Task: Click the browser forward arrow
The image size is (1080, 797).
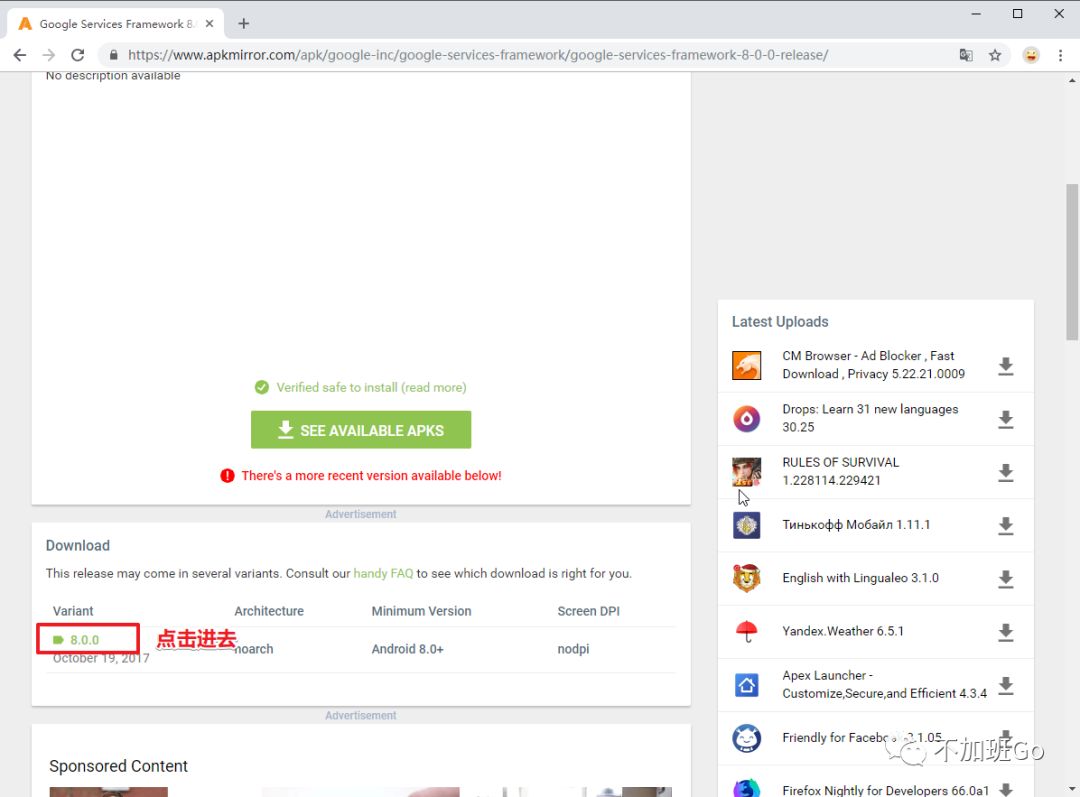Action: (48, 55)
